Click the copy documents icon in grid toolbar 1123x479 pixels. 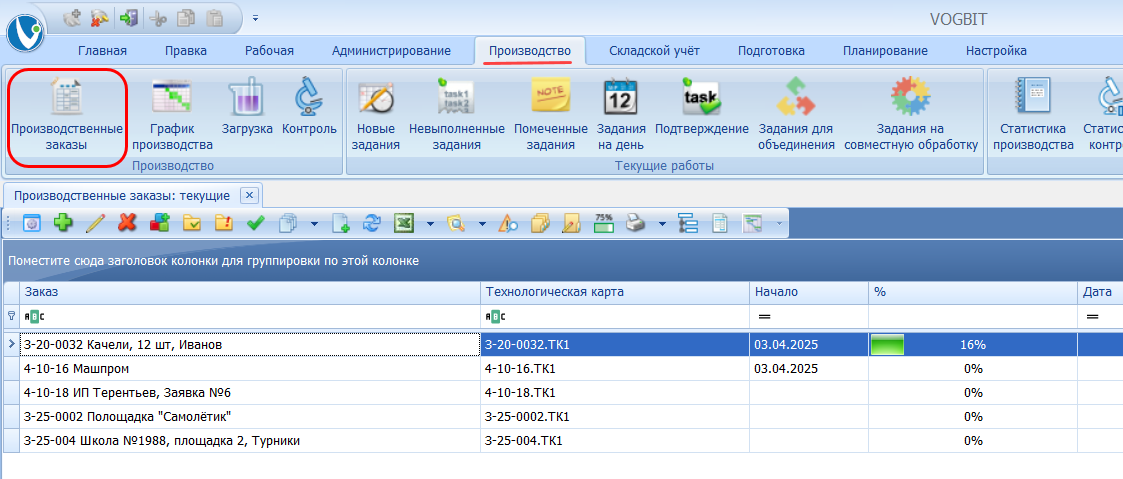point(288,223)
